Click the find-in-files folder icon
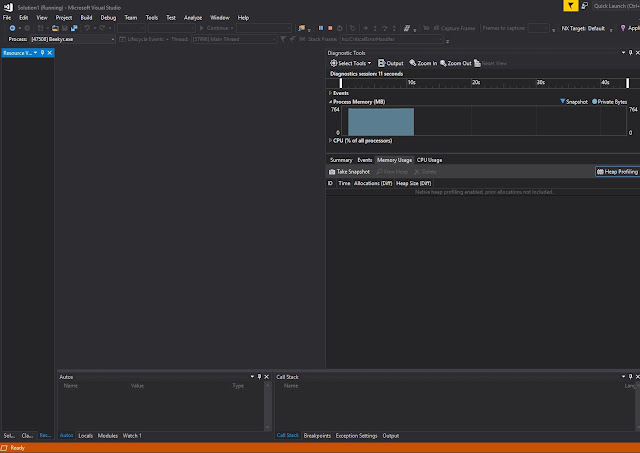The height and width of the screenshot is (453, 640). click(x=301, y=28)
